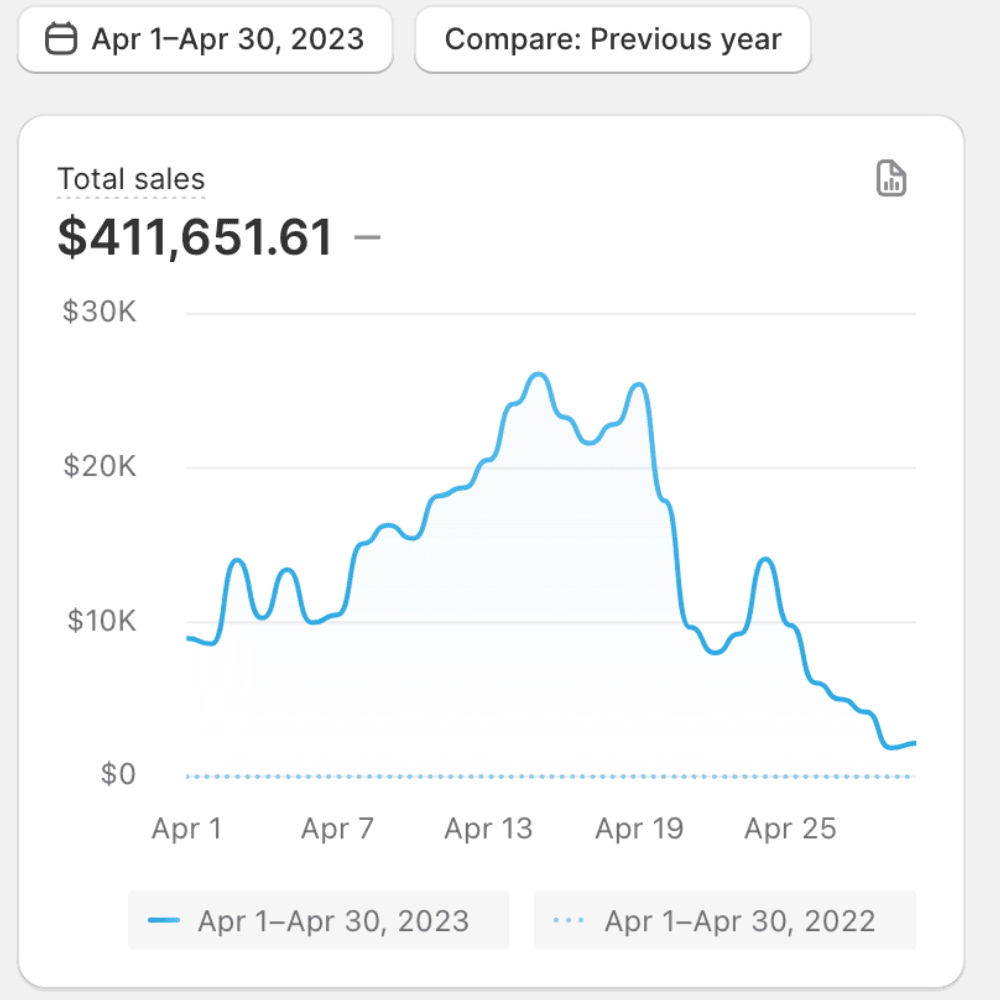Click the dash change indicator beside total

[367, 238]
